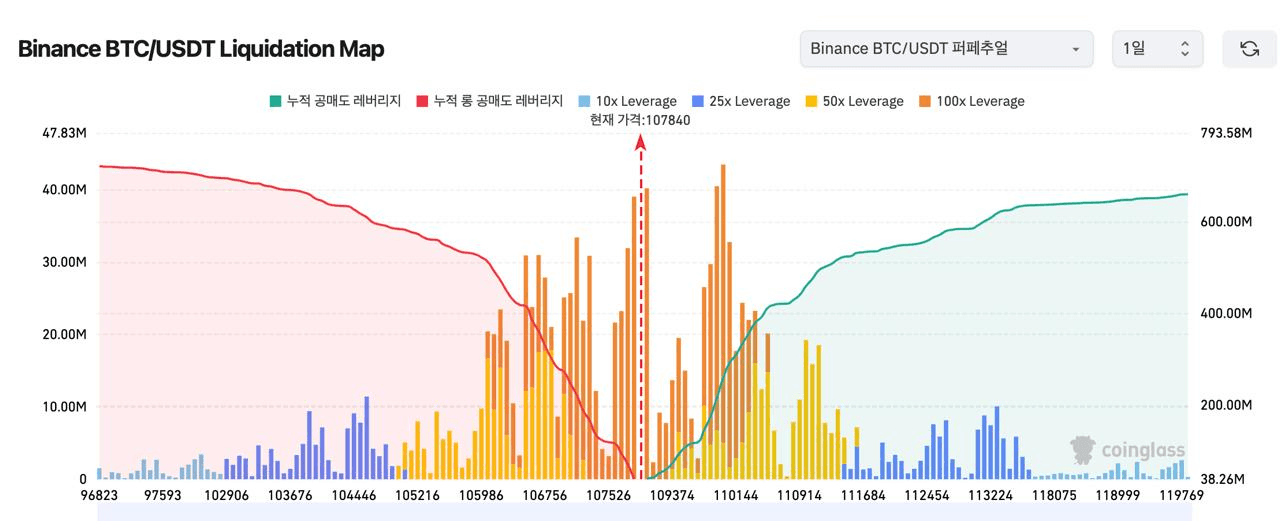The width and height of the screenshot is (1280, 521).
Task: Click the 400.00M right axis label
Action: coord(1226,313)
